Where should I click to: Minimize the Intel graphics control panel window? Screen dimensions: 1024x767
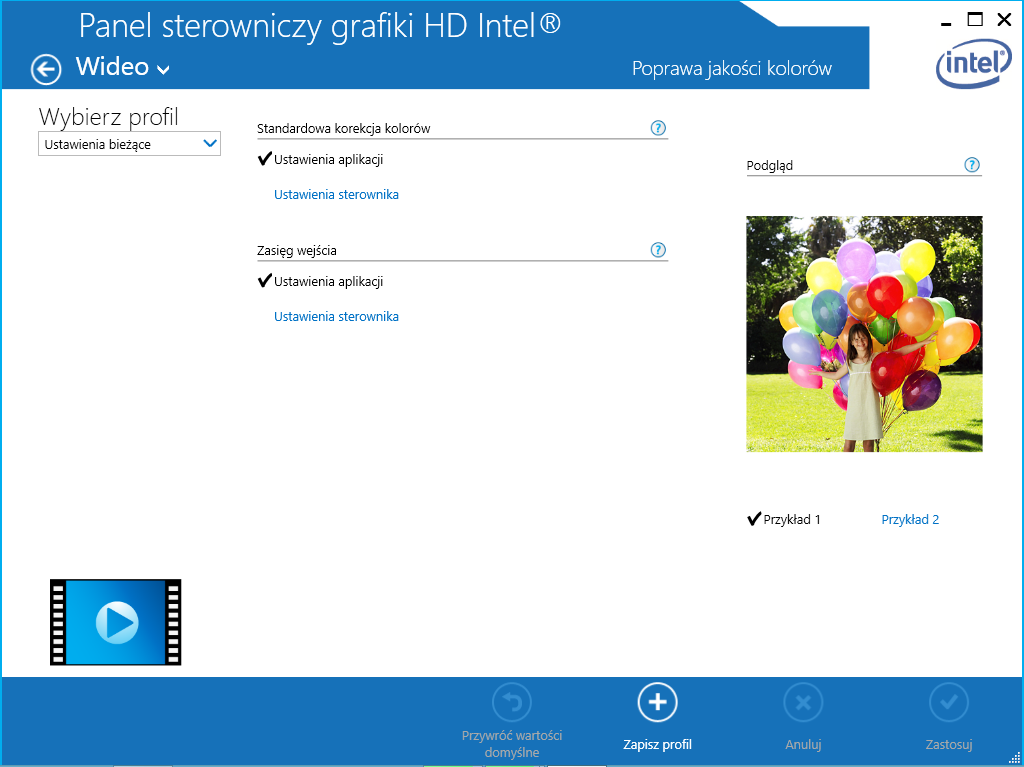[946, 22]
